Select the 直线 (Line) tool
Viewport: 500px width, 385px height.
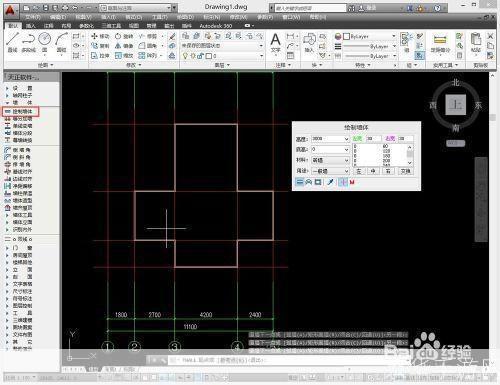click(x=12, y=42)
